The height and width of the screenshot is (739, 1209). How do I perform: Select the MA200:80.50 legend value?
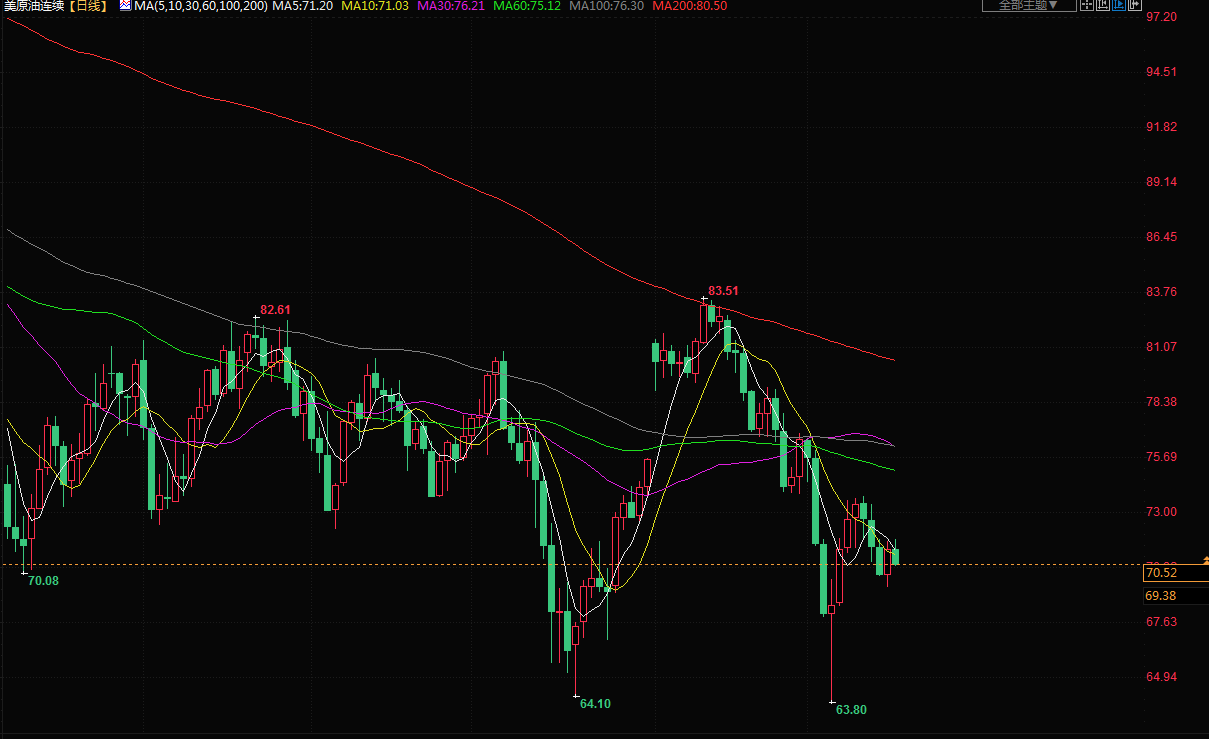(690, 6)
